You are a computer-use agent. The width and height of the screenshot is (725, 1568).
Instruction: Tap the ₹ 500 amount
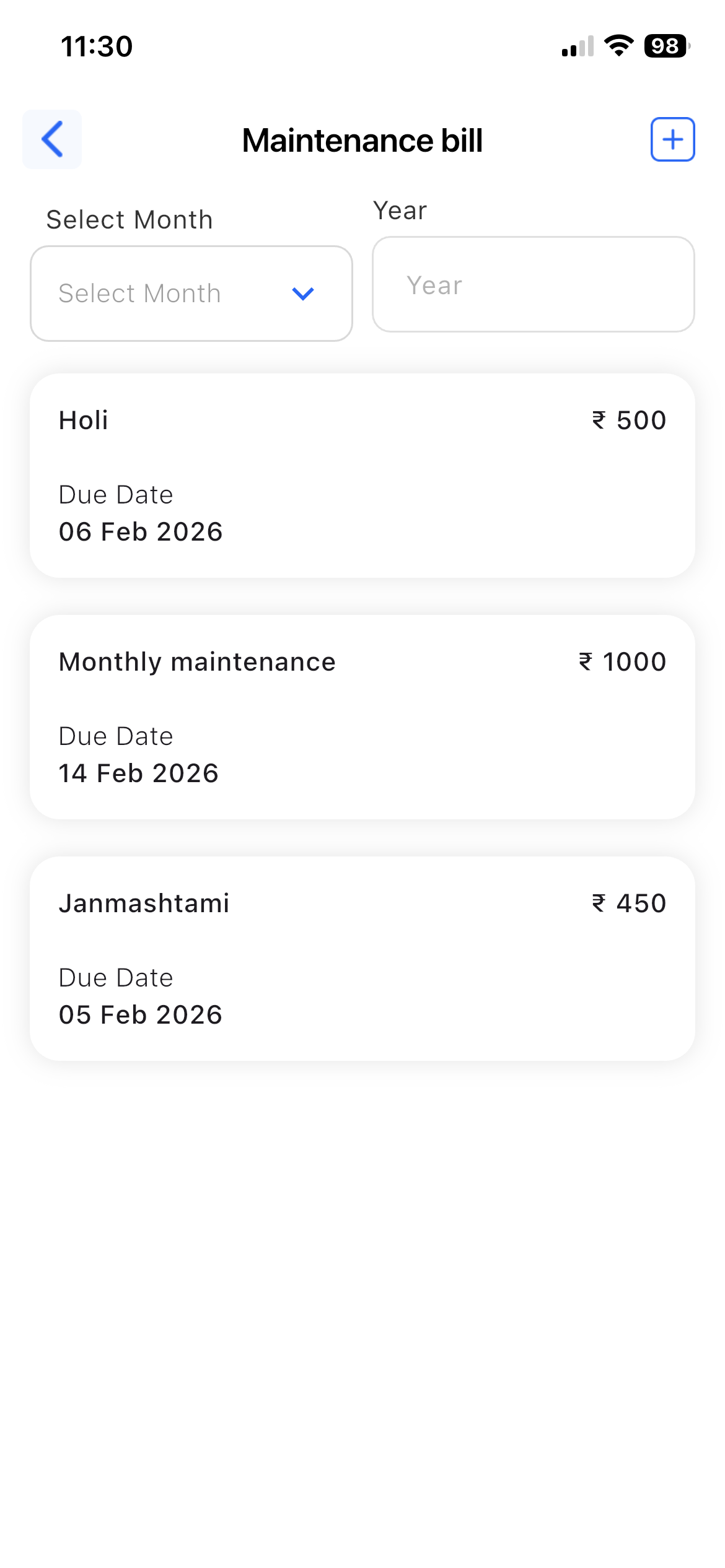pos(629,420)
